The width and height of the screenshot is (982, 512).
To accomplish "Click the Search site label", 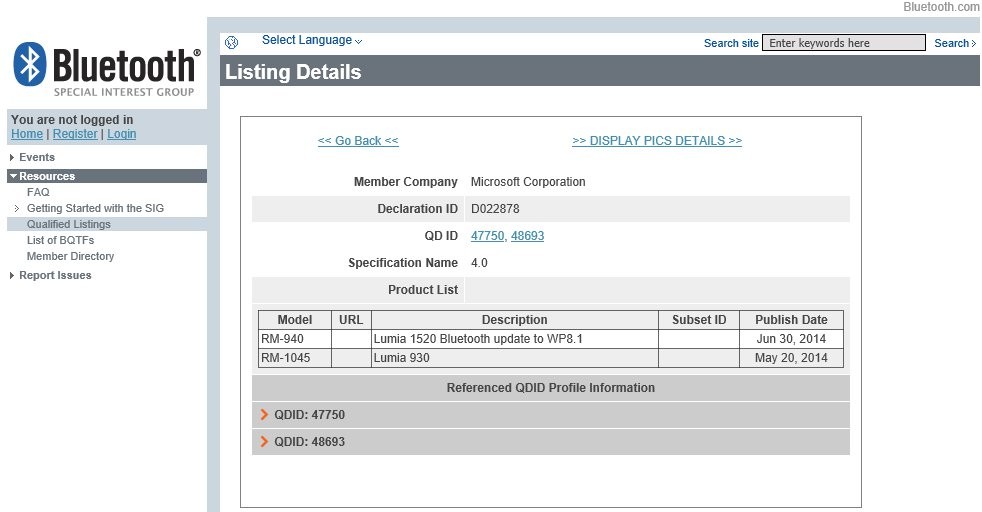I will (x=731, y=43).
